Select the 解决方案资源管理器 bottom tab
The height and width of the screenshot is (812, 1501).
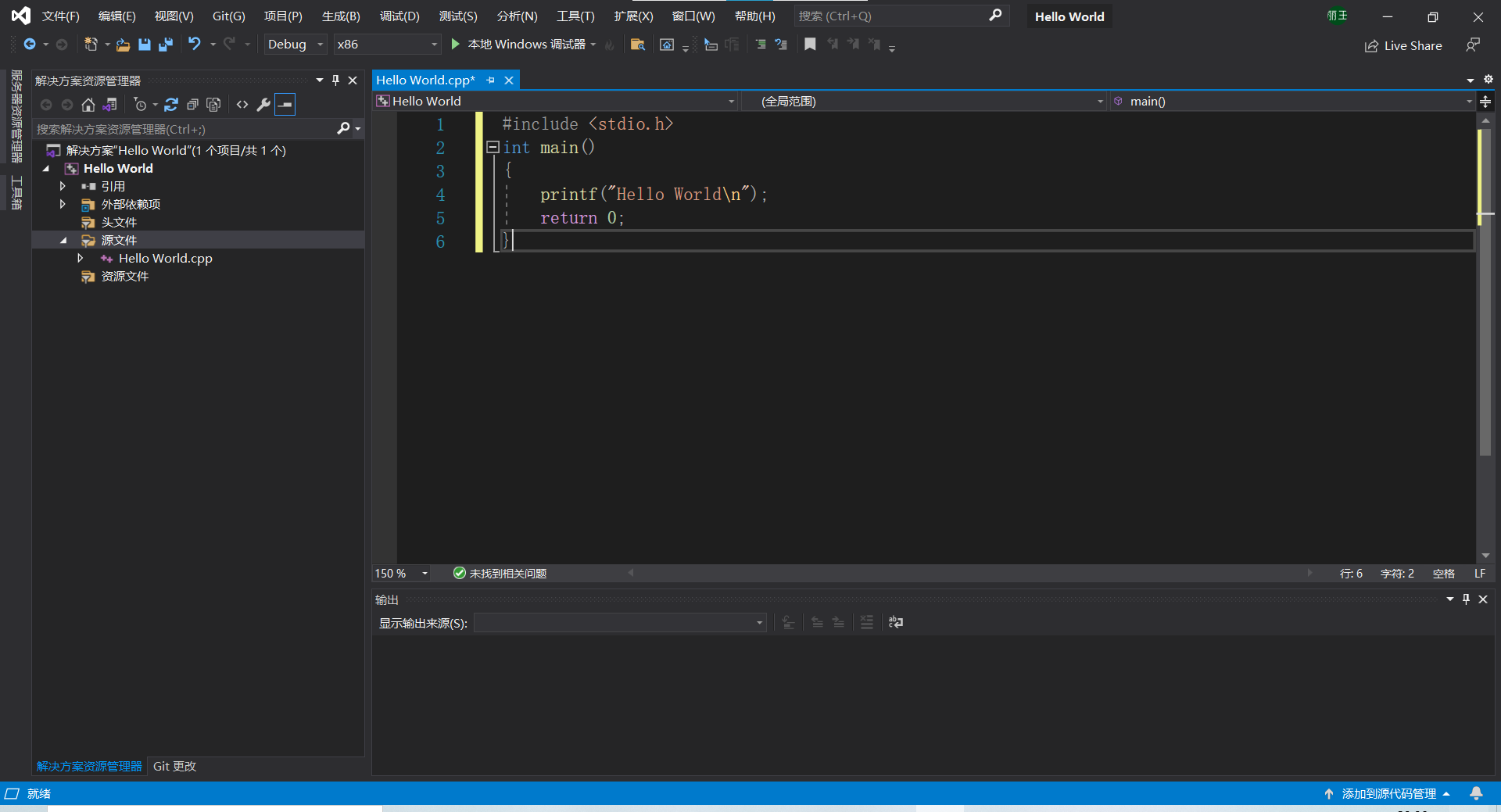point(89,767)
